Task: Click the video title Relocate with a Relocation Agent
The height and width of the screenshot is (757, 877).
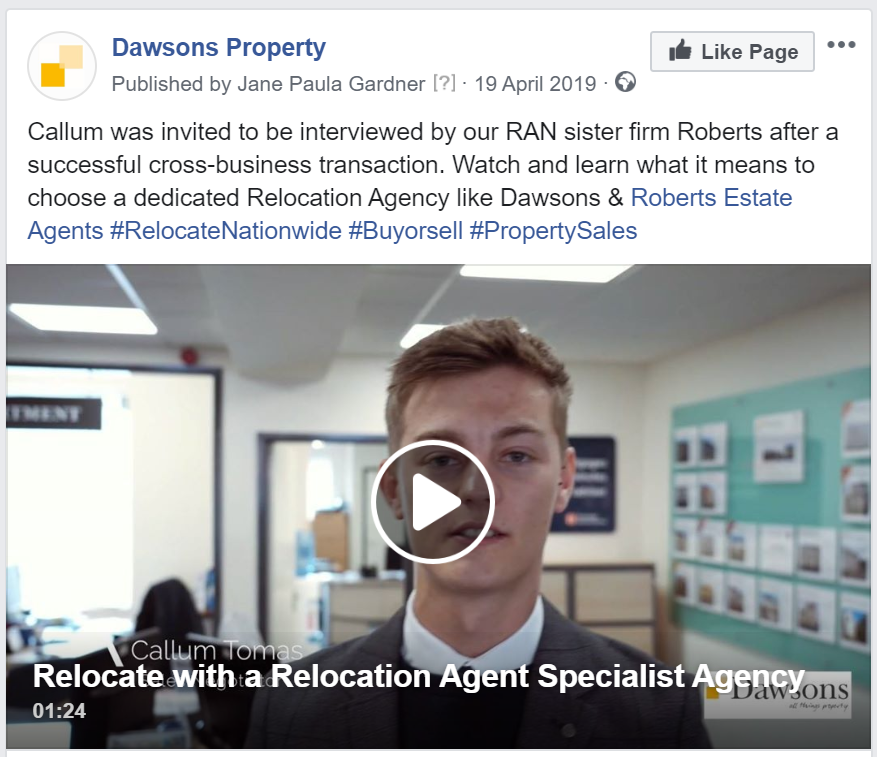Action: click(x=418, y=676)
